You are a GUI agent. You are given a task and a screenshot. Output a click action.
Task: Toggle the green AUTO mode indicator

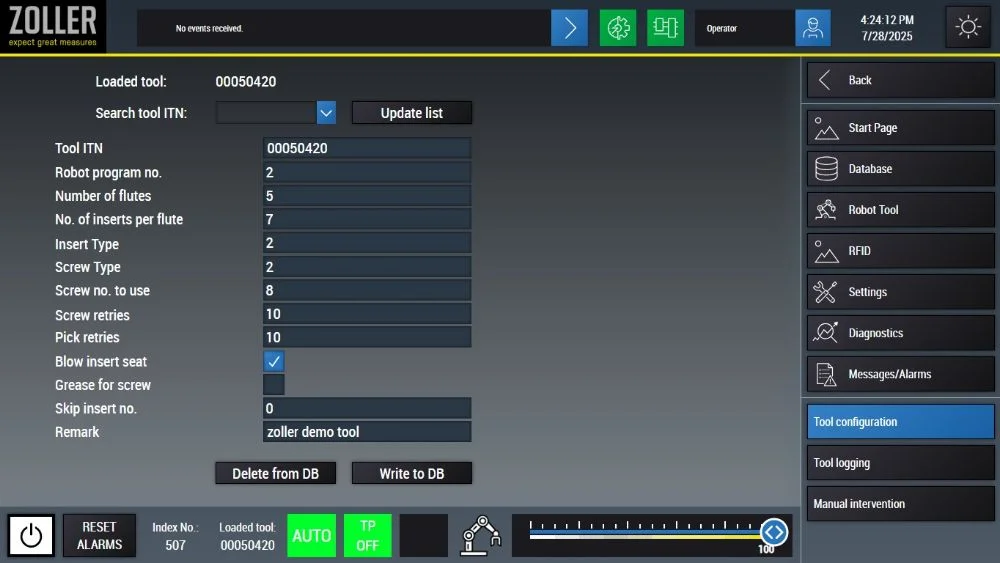[311, 536]
